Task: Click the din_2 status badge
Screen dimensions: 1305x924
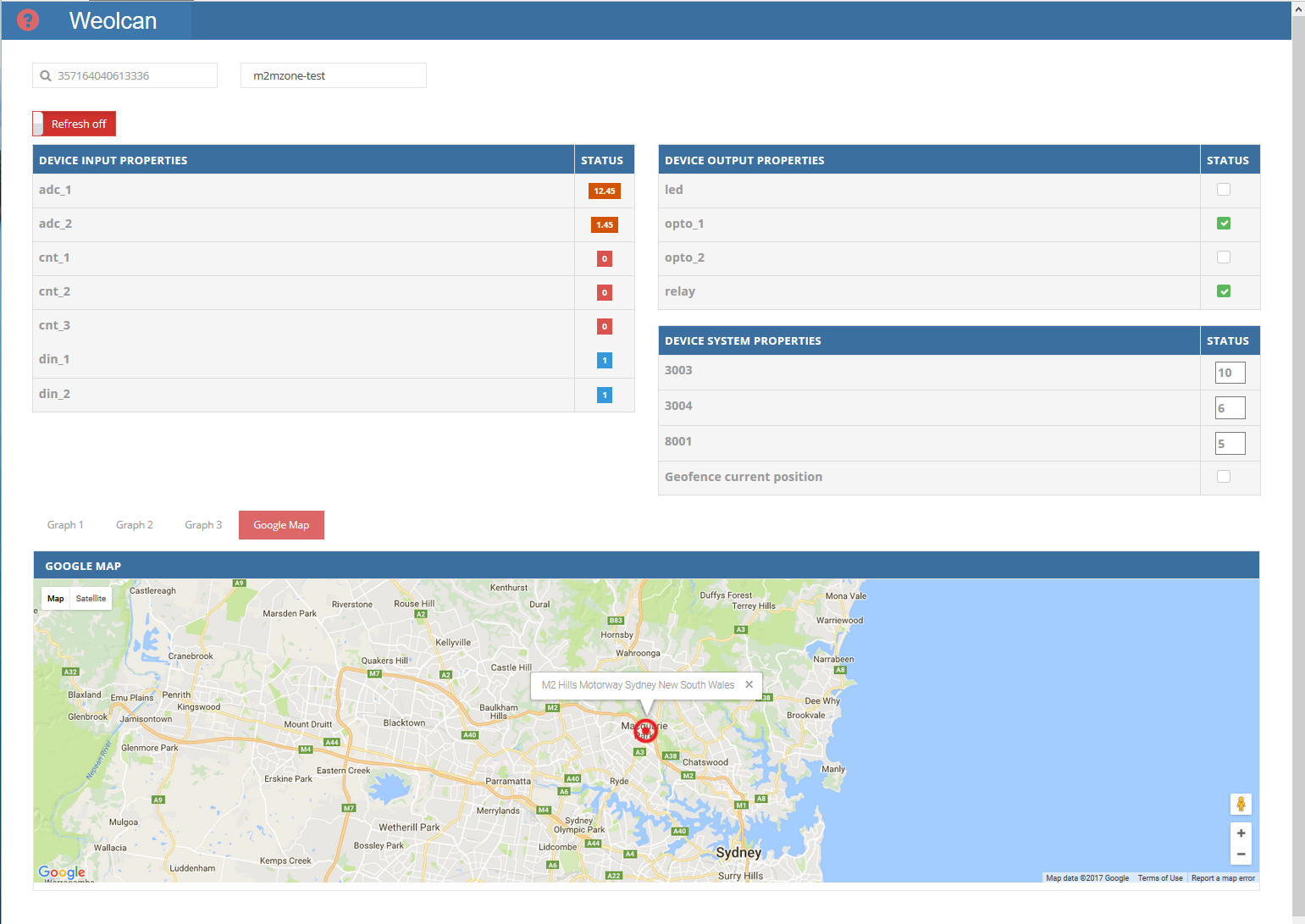Action: [605, 395]
